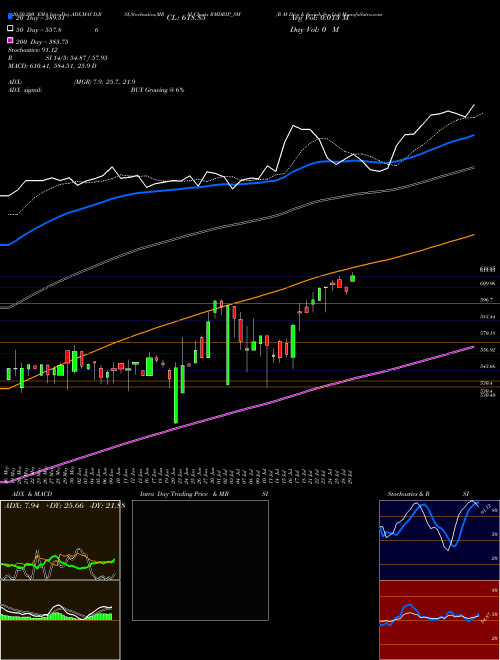Click the white 50 Day legend square
The image size is (500, 660).
coord(11,29)
